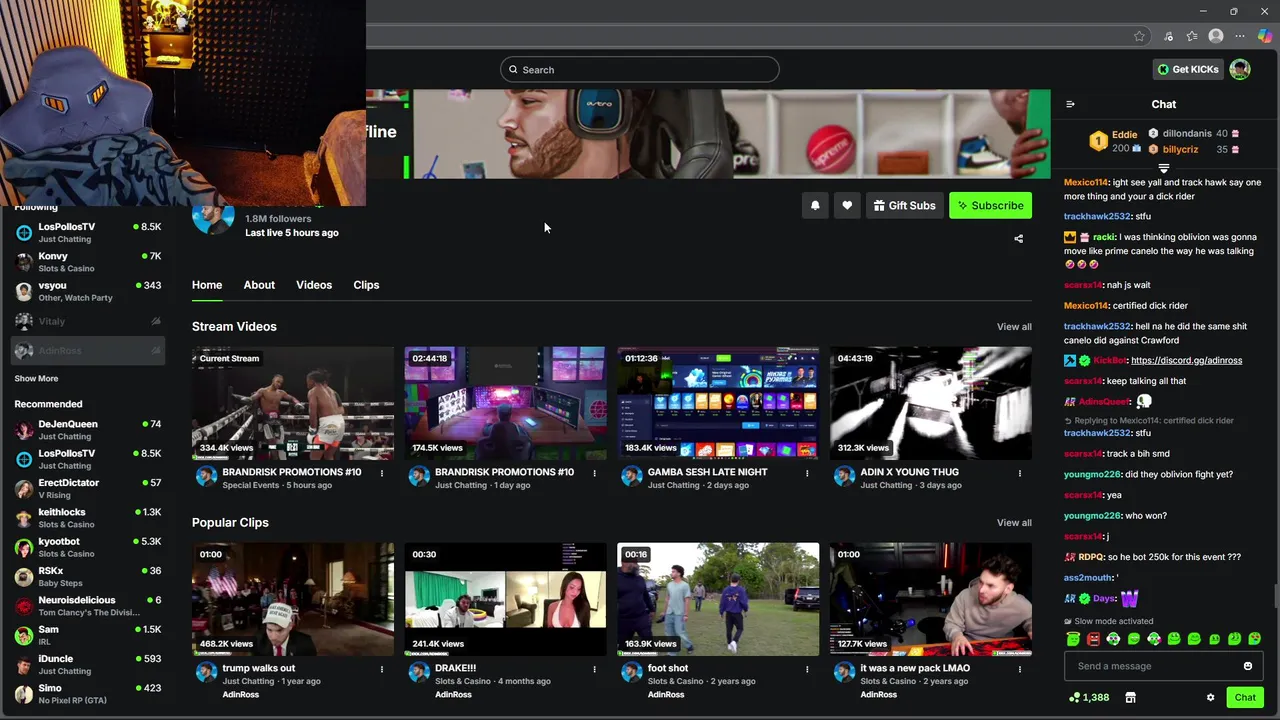Open the chat settings gear icon
Viewport: 1280px width, 720px height.
(x=1210, y=697)
